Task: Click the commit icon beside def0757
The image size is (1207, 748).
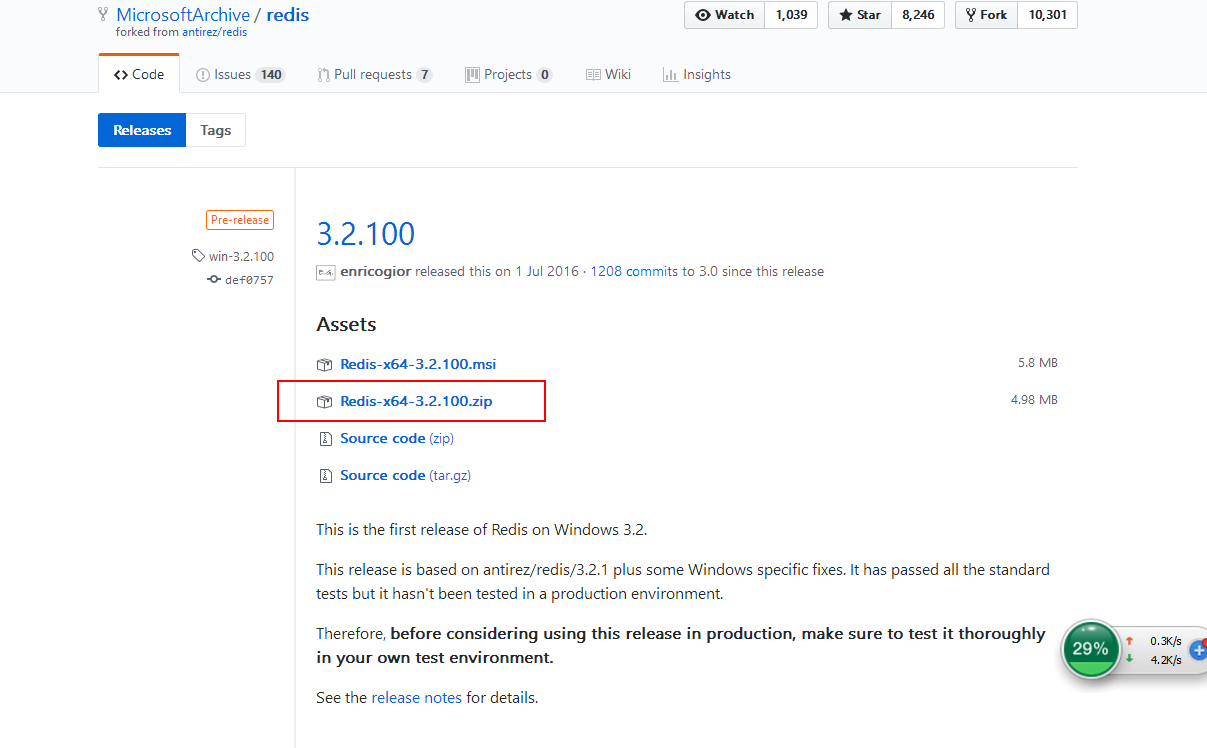Action: [x=213, y=280]
